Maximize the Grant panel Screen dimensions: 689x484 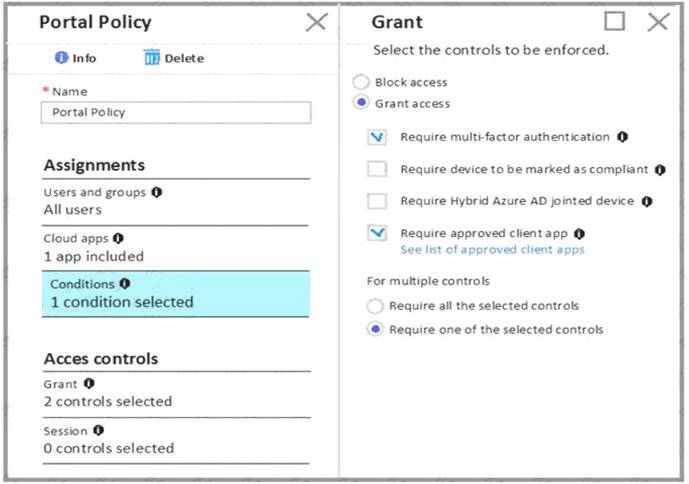point(615,22)
